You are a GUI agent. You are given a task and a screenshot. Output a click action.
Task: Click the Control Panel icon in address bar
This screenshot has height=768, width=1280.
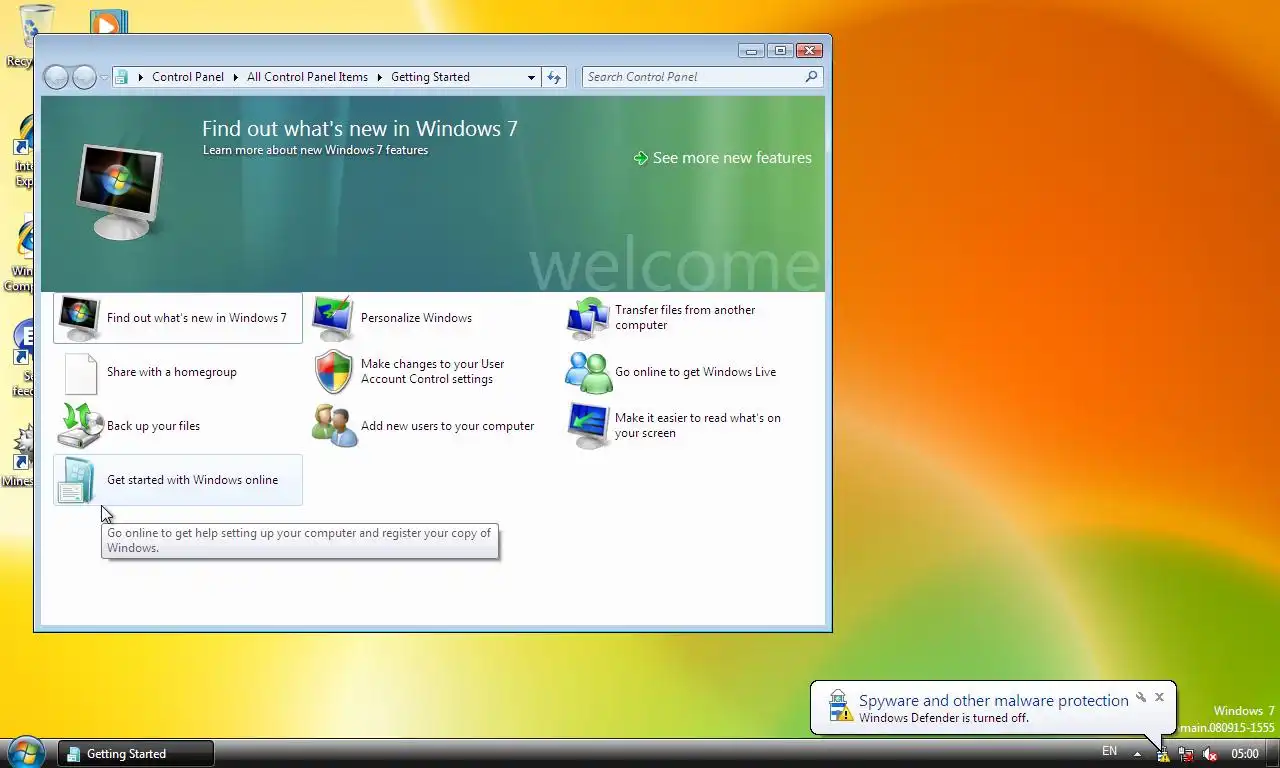point(121,77)
